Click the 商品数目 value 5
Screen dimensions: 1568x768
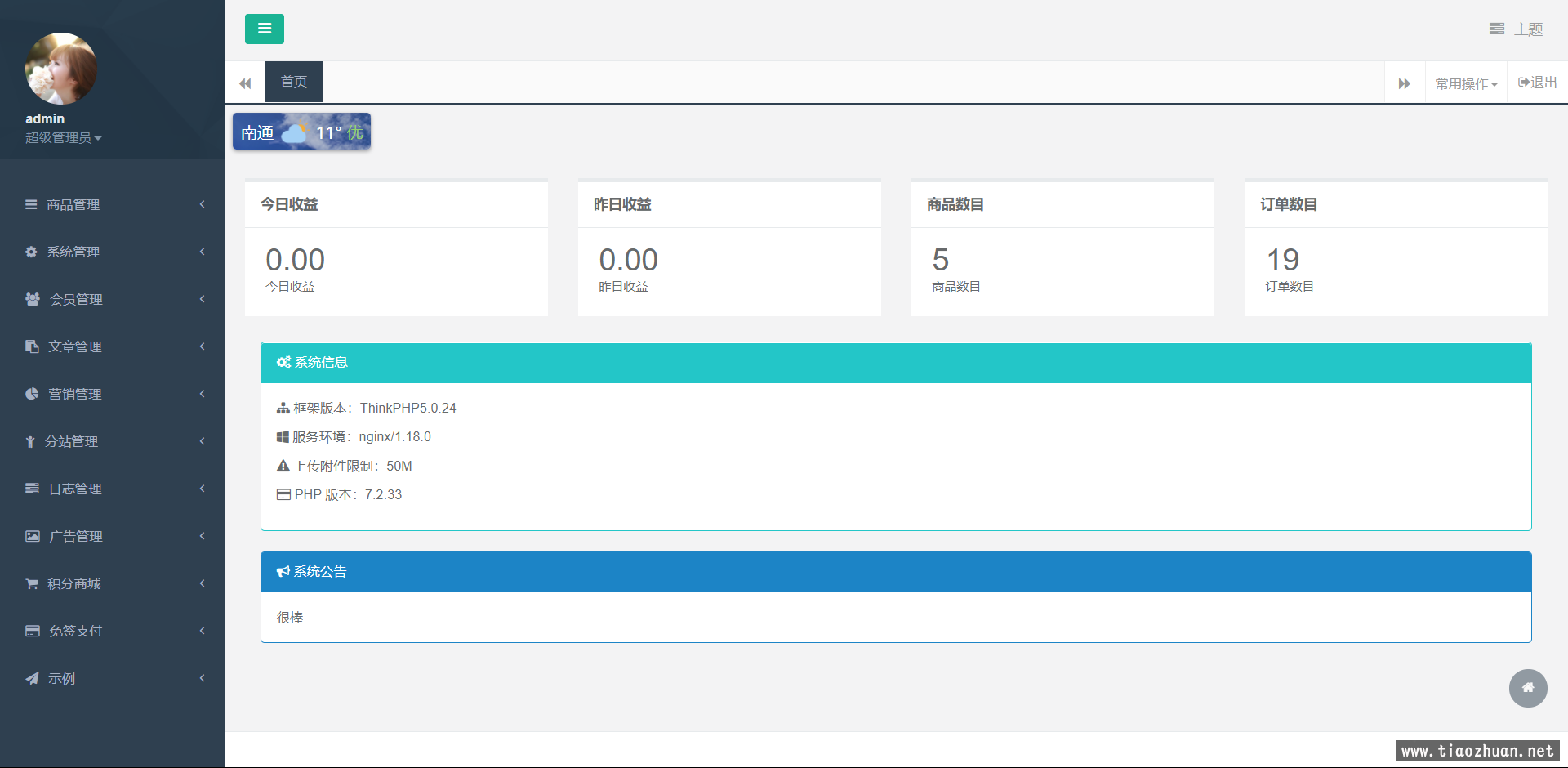point(941,260)
